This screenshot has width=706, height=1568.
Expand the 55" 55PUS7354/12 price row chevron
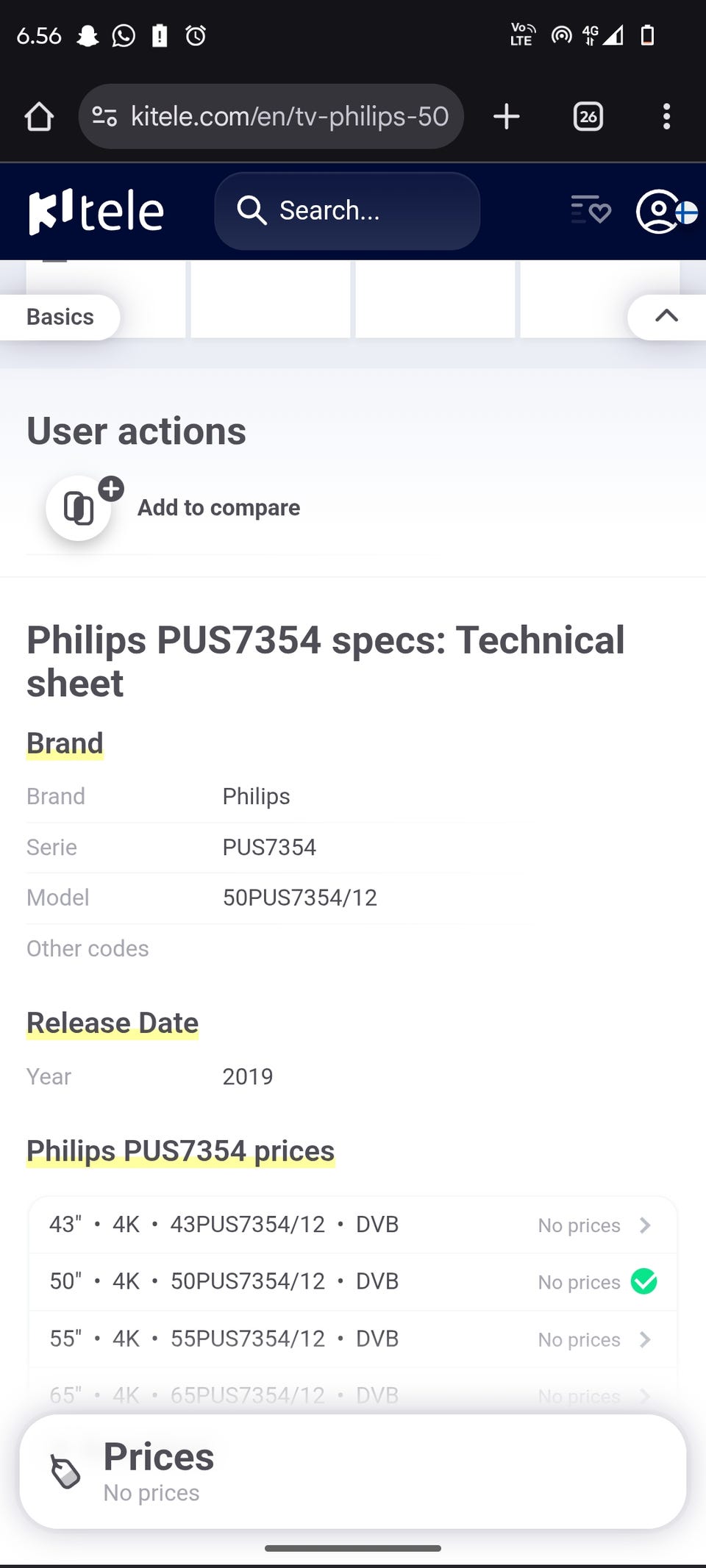click(645, 1339)
